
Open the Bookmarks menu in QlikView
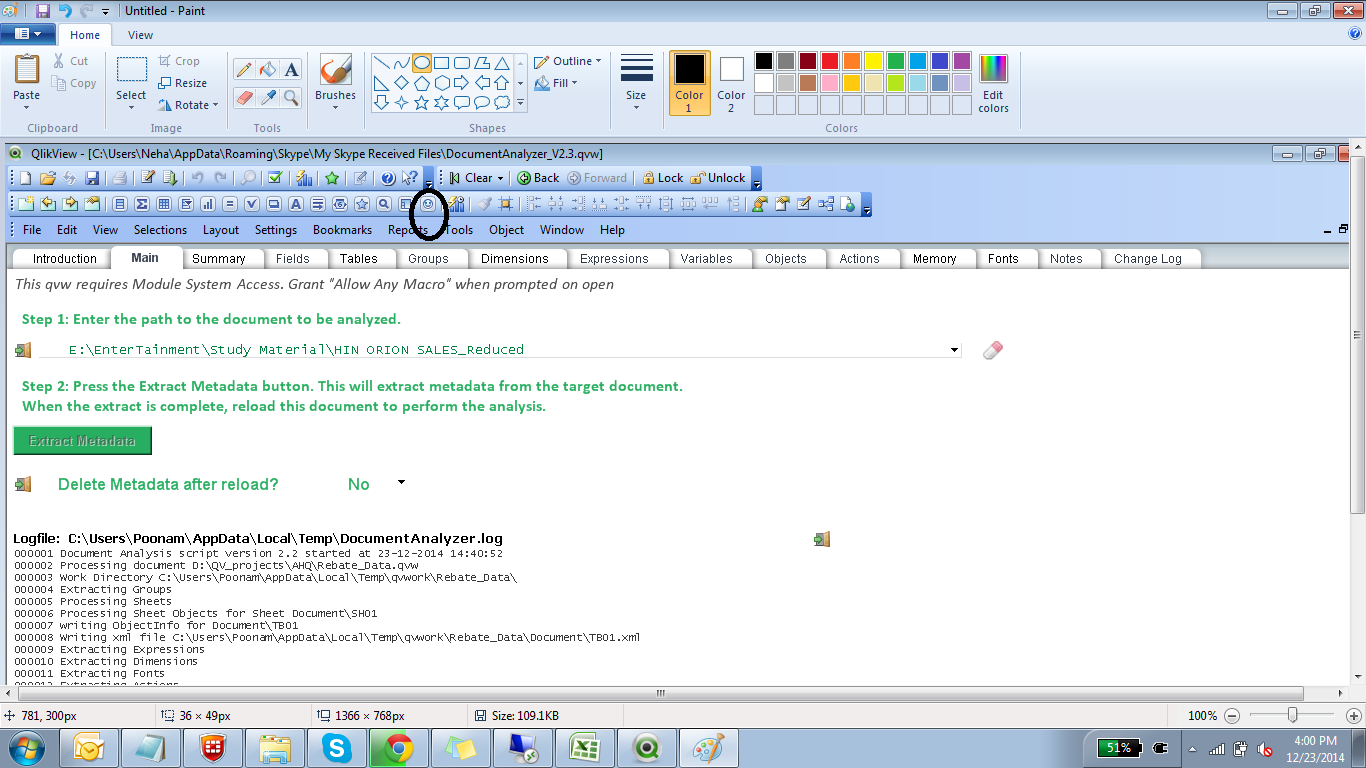coord(342,230)
